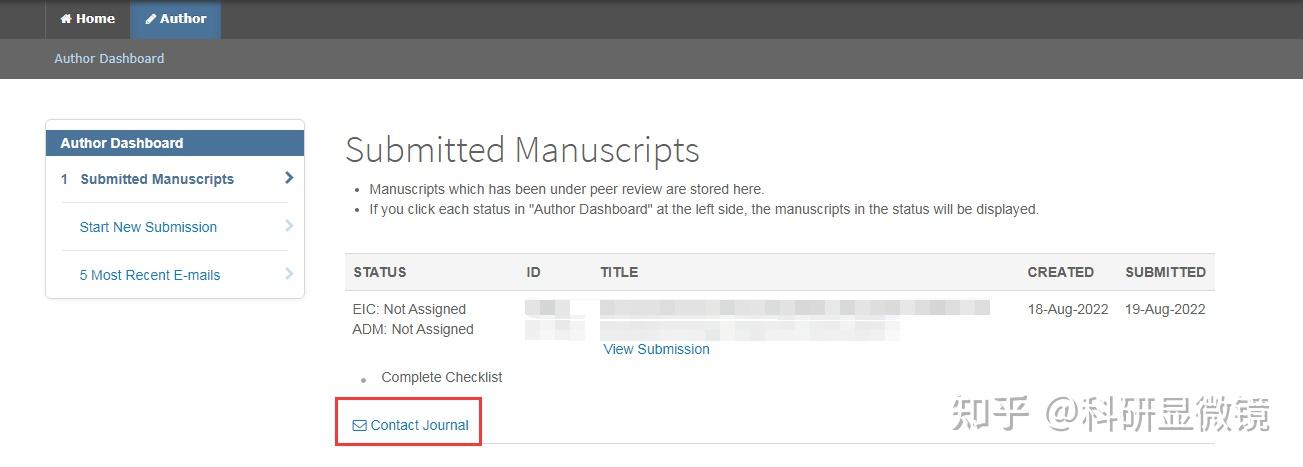The width and height of the screenshot is (1303, 467).
Task: Go to the Author Dashboard breadcrumb link
Action: click(109, 58)
